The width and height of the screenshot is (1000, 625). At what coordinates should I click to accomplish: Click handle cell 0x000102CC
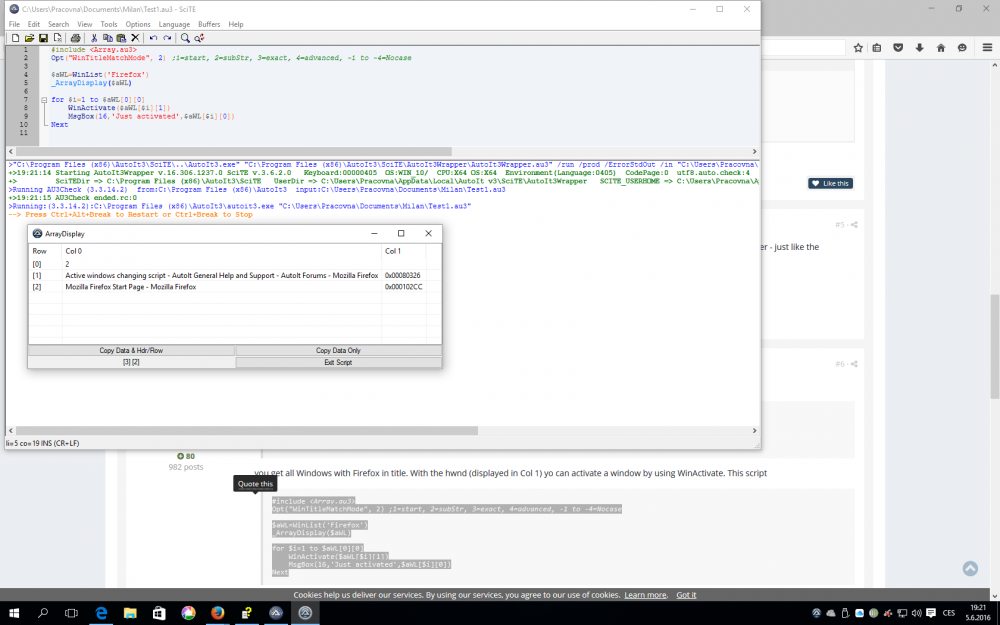(404, 287)
